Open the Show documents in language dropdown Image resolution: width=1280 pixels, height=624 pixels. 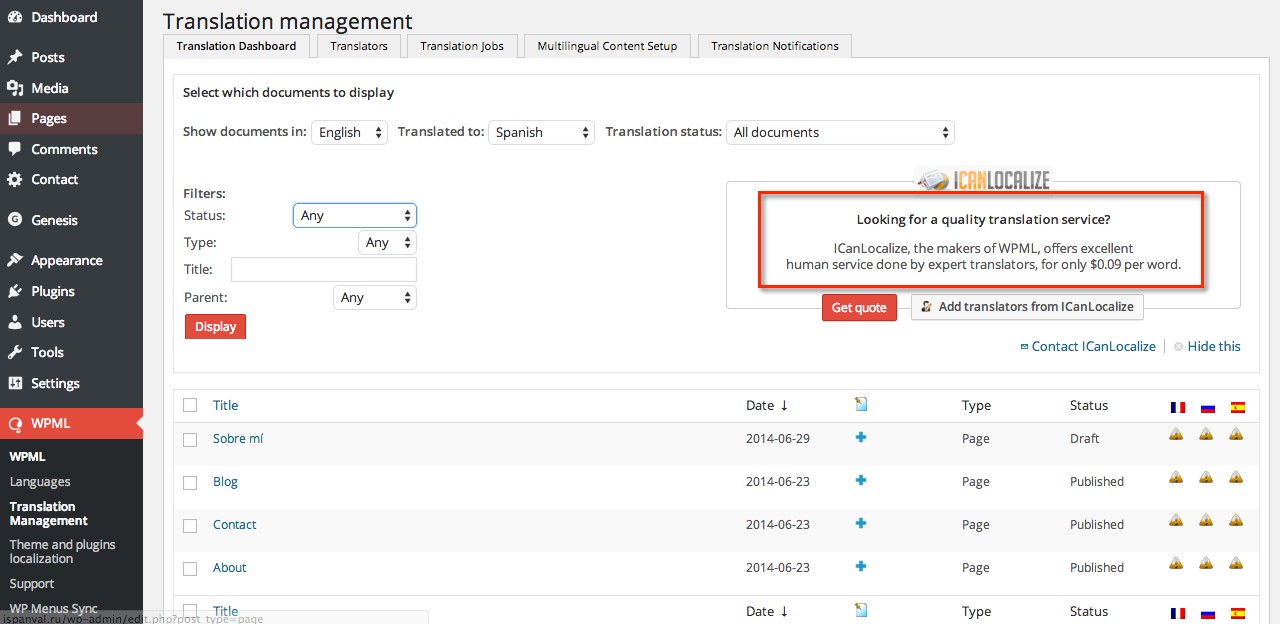(x=349, y=132)
